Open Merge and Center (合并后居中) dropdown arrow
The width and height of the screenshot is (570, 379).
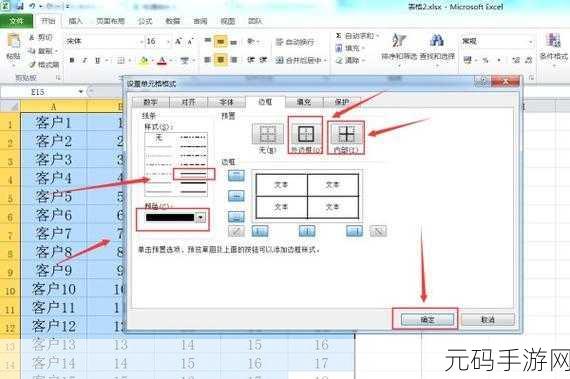click(326, 60)
